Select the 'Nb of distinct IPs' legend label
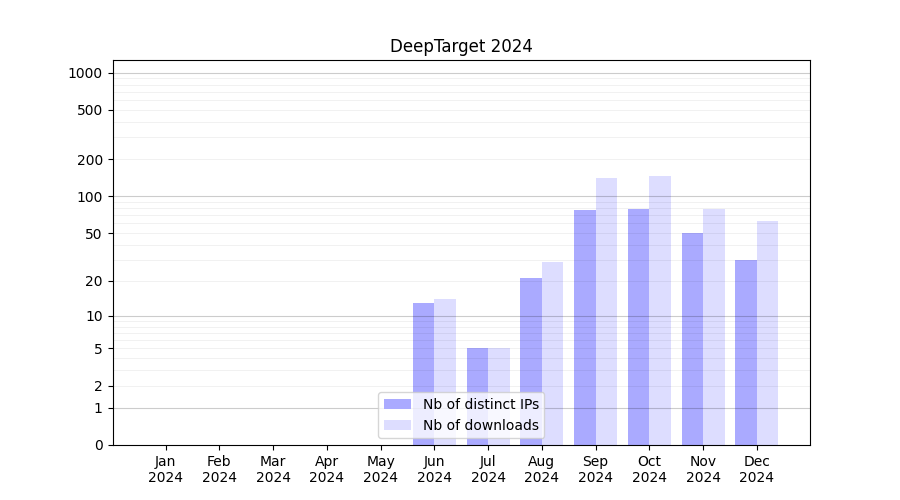The width and height of the screenshot is (900, 500). (x=480, y=404)
